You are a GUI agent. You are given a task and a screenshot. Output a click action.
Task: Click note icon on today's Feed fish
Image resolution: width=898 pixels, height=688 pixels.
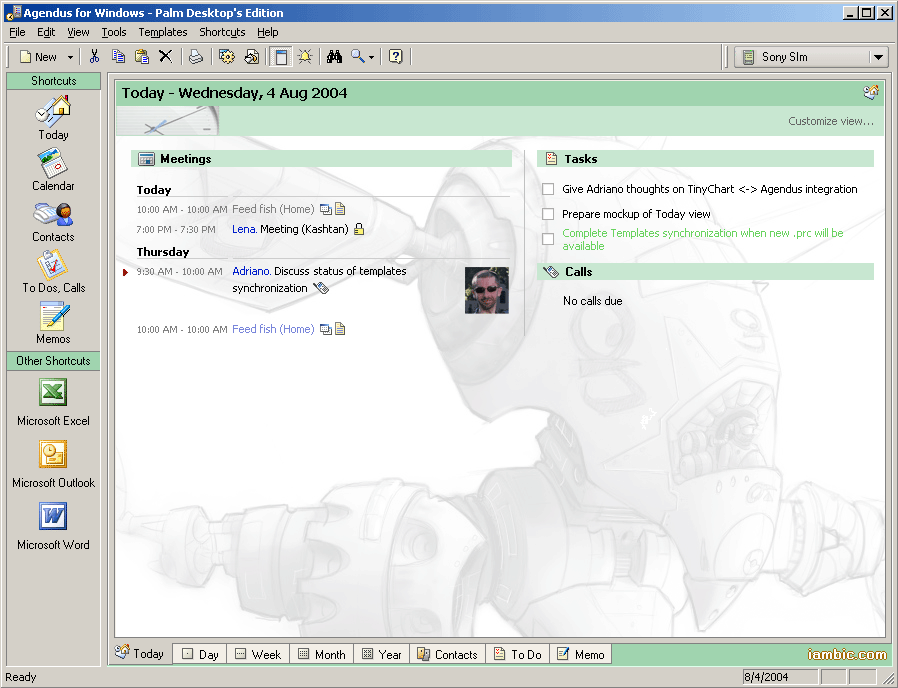point(340,209)
